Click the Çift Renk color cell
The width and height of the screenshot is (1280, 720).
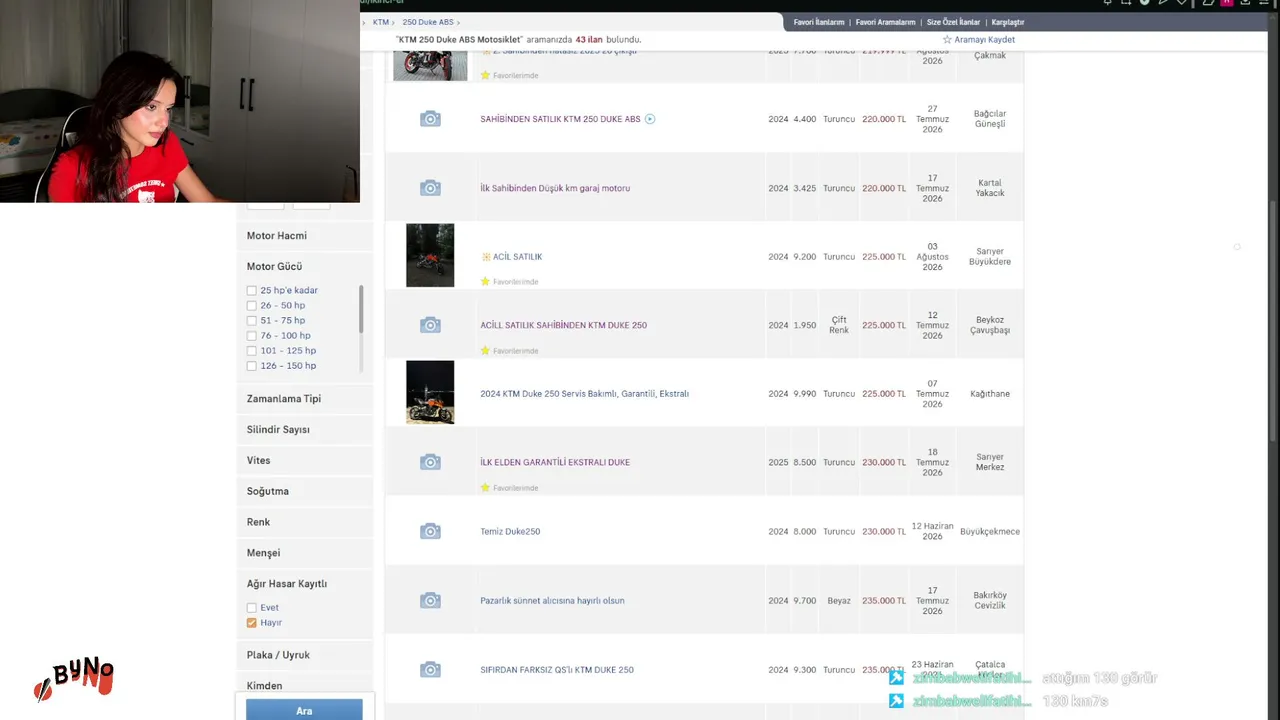839,325
